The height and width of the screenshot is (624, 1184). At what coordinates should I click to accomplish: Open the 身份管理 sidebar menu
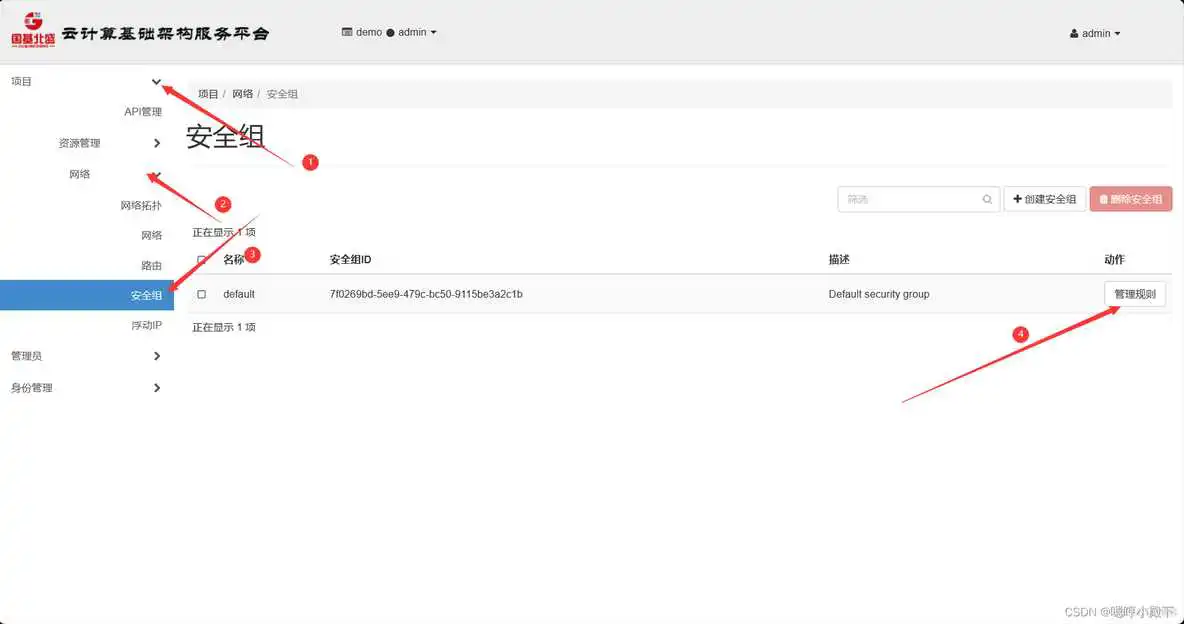click(x=30, y=388)
